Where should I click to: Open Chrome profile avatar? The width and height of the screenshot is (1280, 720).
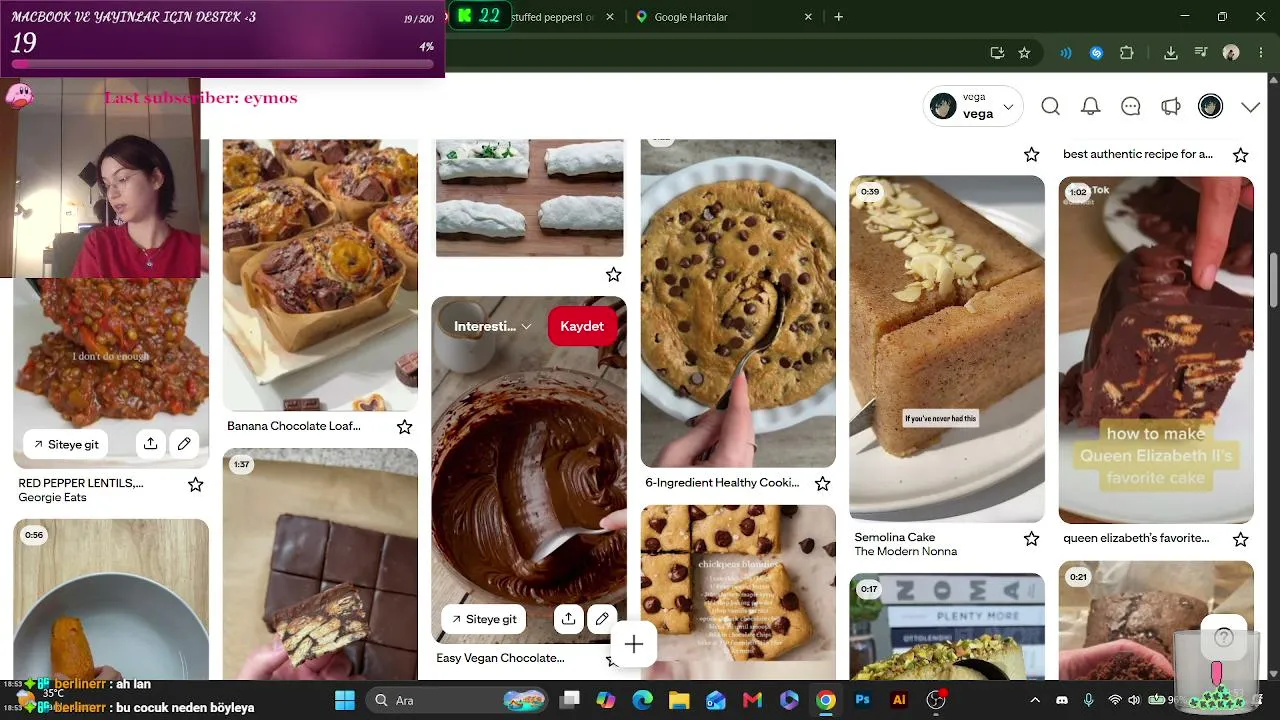1231,53
